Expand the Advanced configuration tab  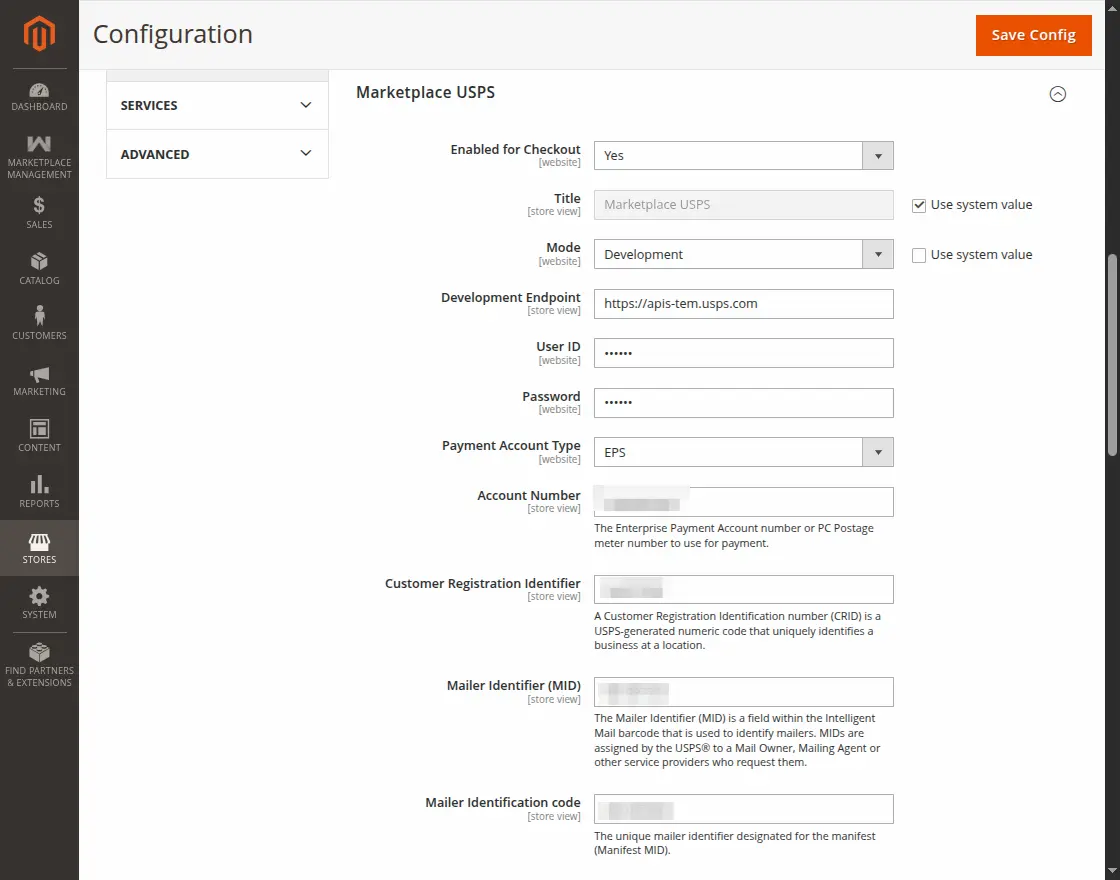[x=217, y=154]
